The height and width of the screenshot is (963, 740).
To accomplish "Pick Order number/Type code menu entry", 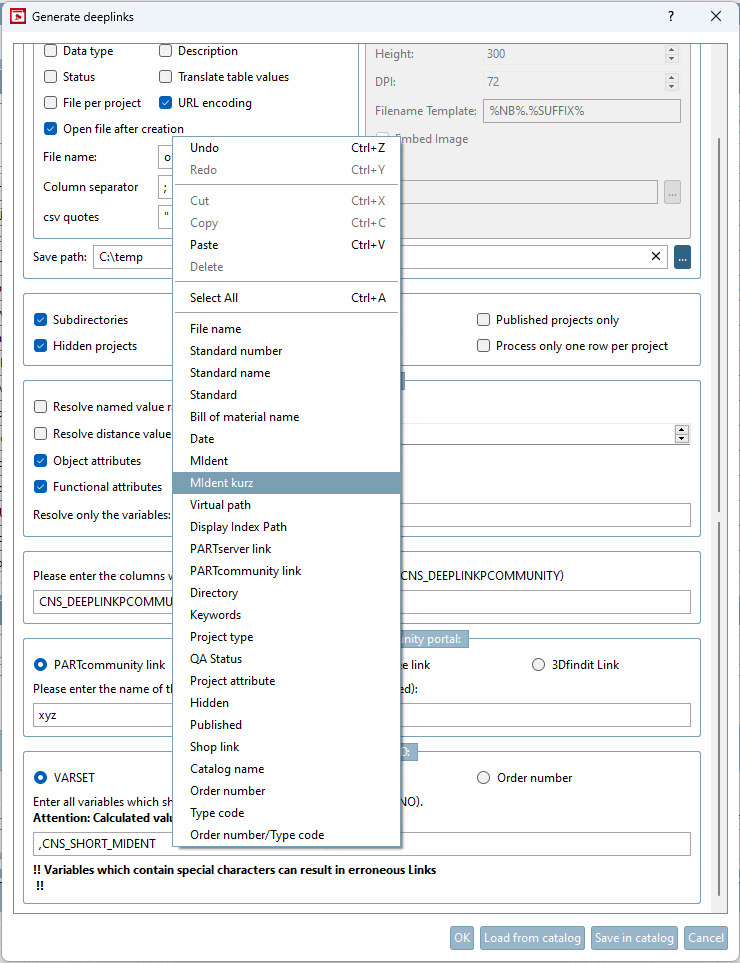I will [257, 835].
